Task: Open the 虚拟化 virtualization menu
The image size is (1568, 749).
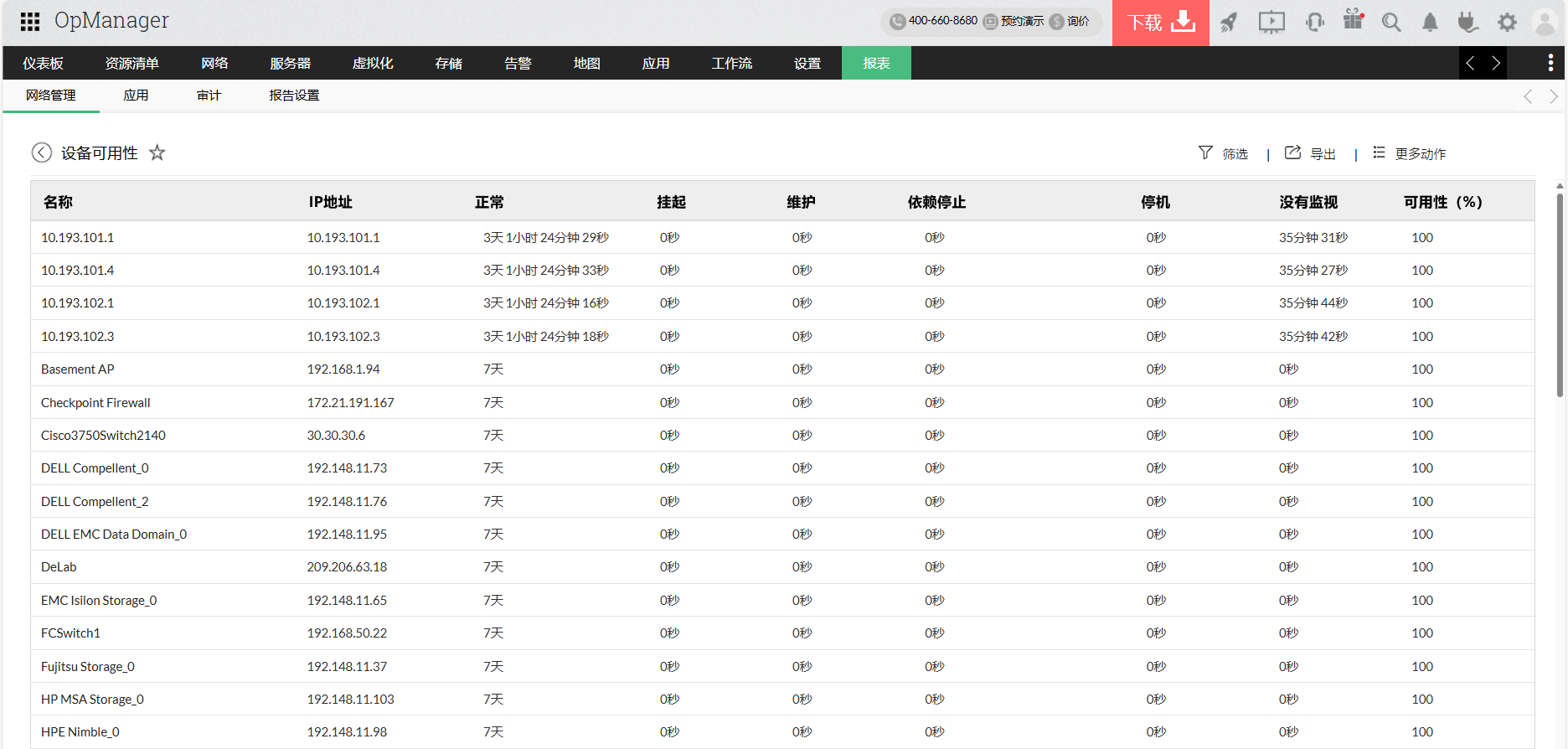Action: 373,63
